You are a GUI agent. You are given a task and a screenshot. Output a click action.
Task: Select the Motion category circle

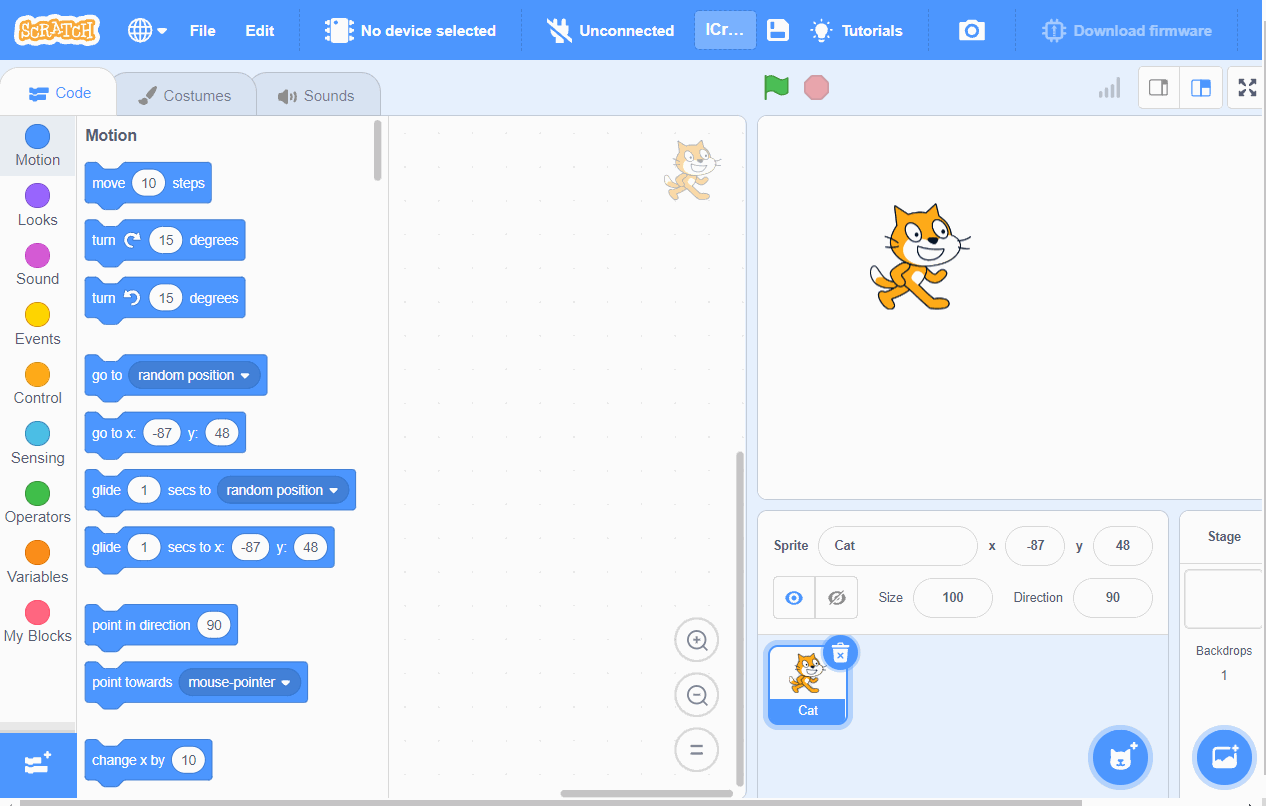(37, 136)
